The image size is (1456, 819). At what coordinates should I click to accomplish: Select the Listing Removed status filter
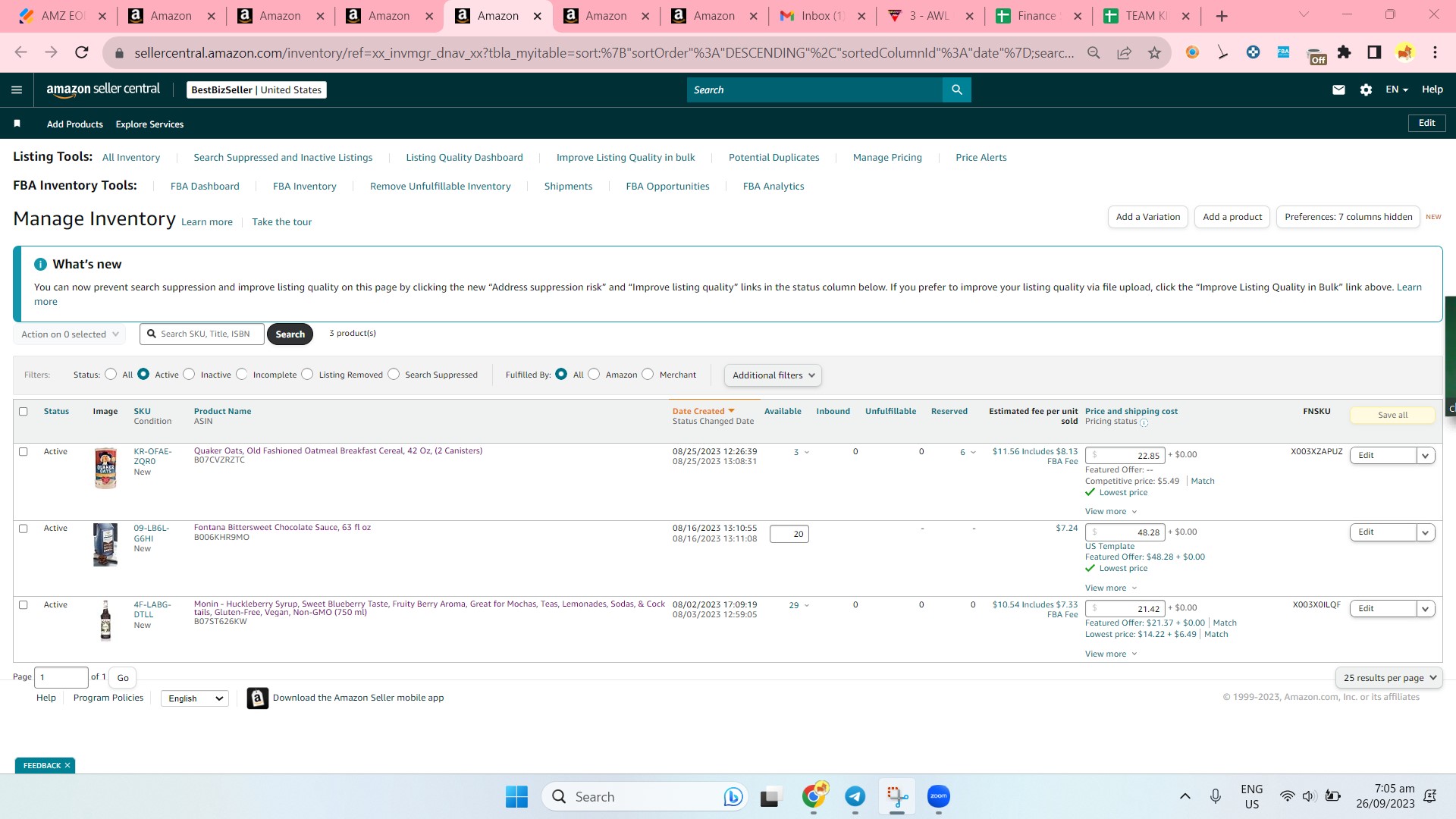[307, 374]
